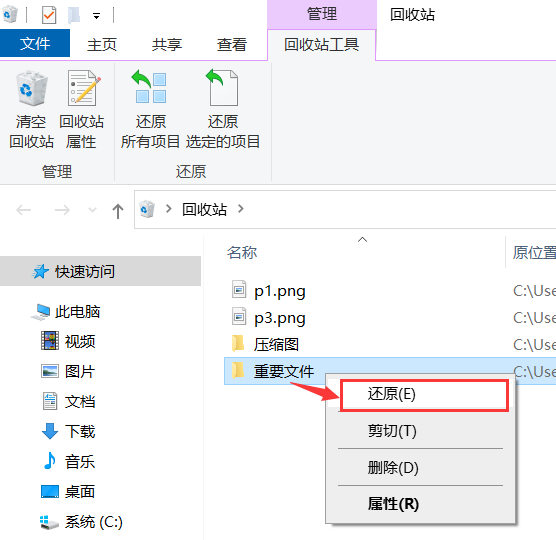Open the quick access toolbar dropdown arrow
The image size is (556, 540).
(x=96, y=16)
